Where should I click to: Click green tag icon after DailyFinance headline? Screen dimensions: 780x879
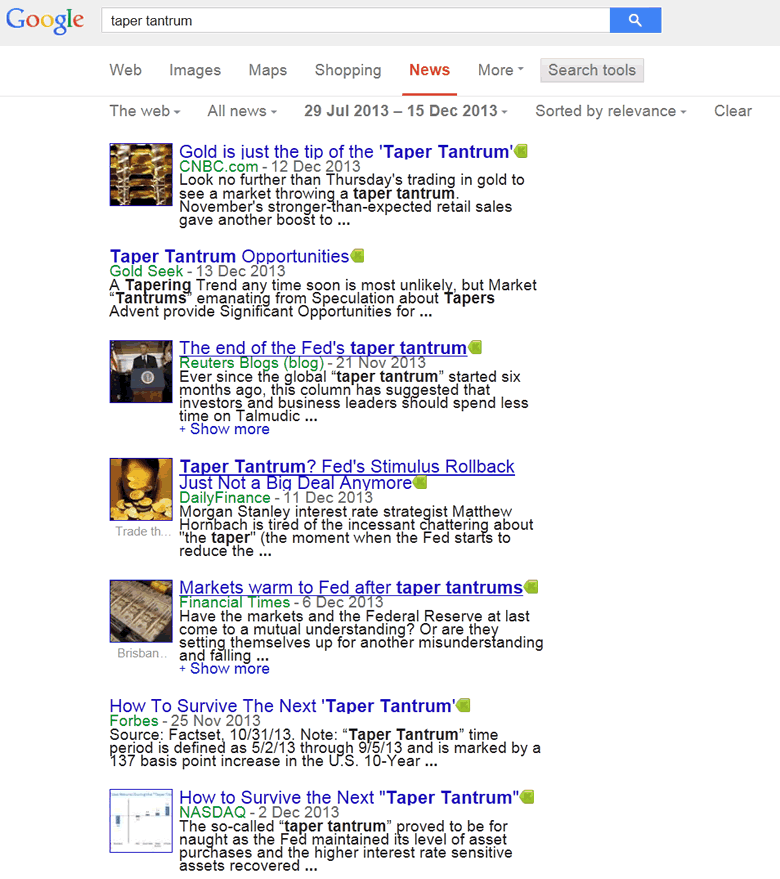point(420,483)
